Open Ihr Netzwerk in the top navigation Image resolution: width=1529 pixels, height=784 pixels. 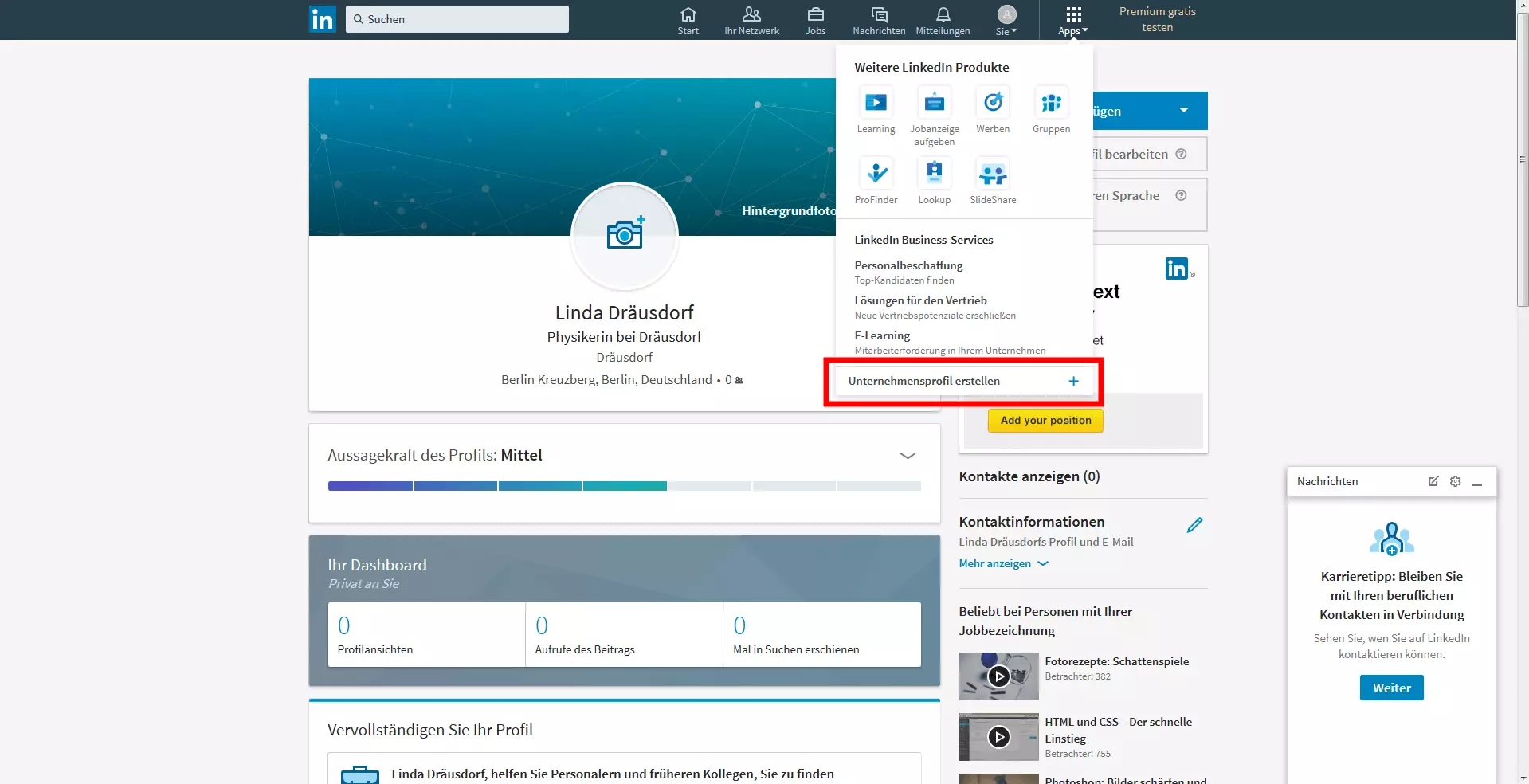pyautogui.click(x=751, y=21)
